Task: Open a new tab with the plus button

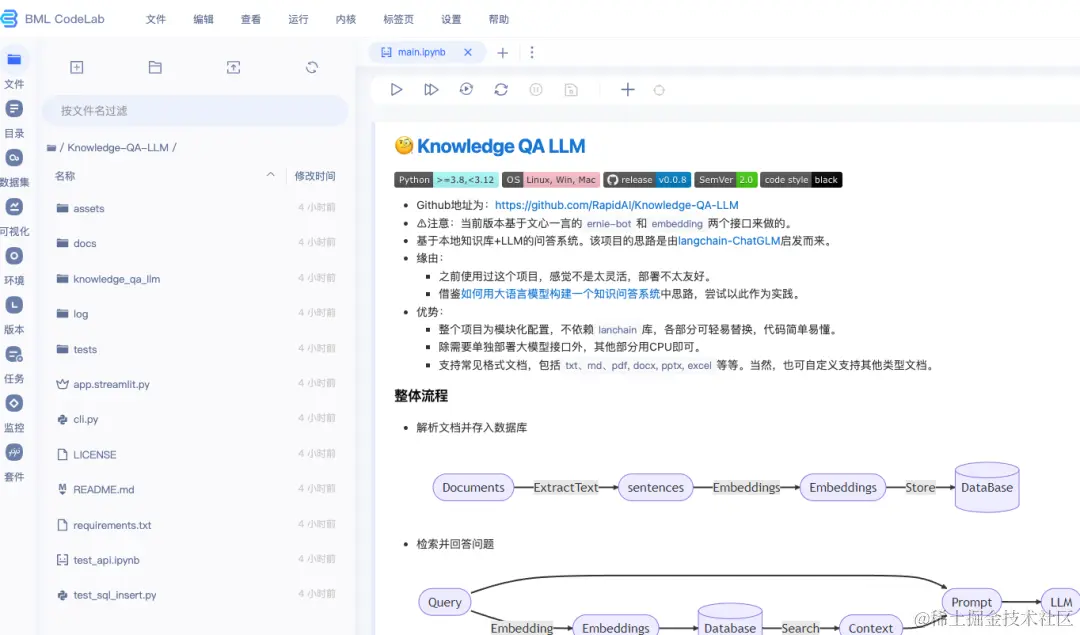Action: (503, 53)
